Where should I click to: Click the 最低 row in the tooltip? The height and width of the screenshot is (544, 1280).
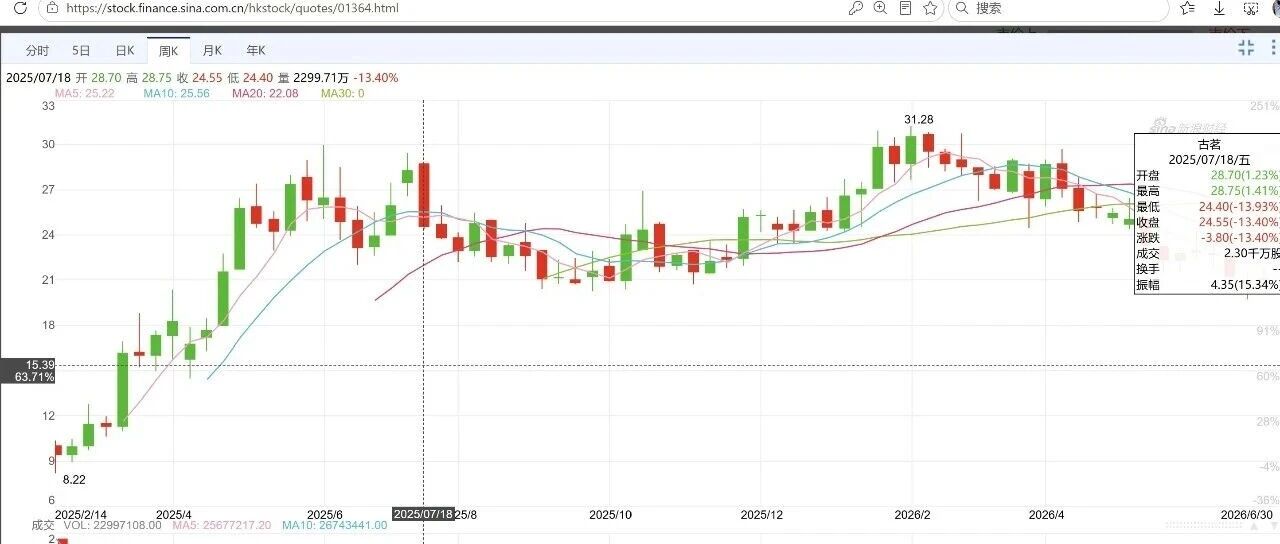(1207, 206)
